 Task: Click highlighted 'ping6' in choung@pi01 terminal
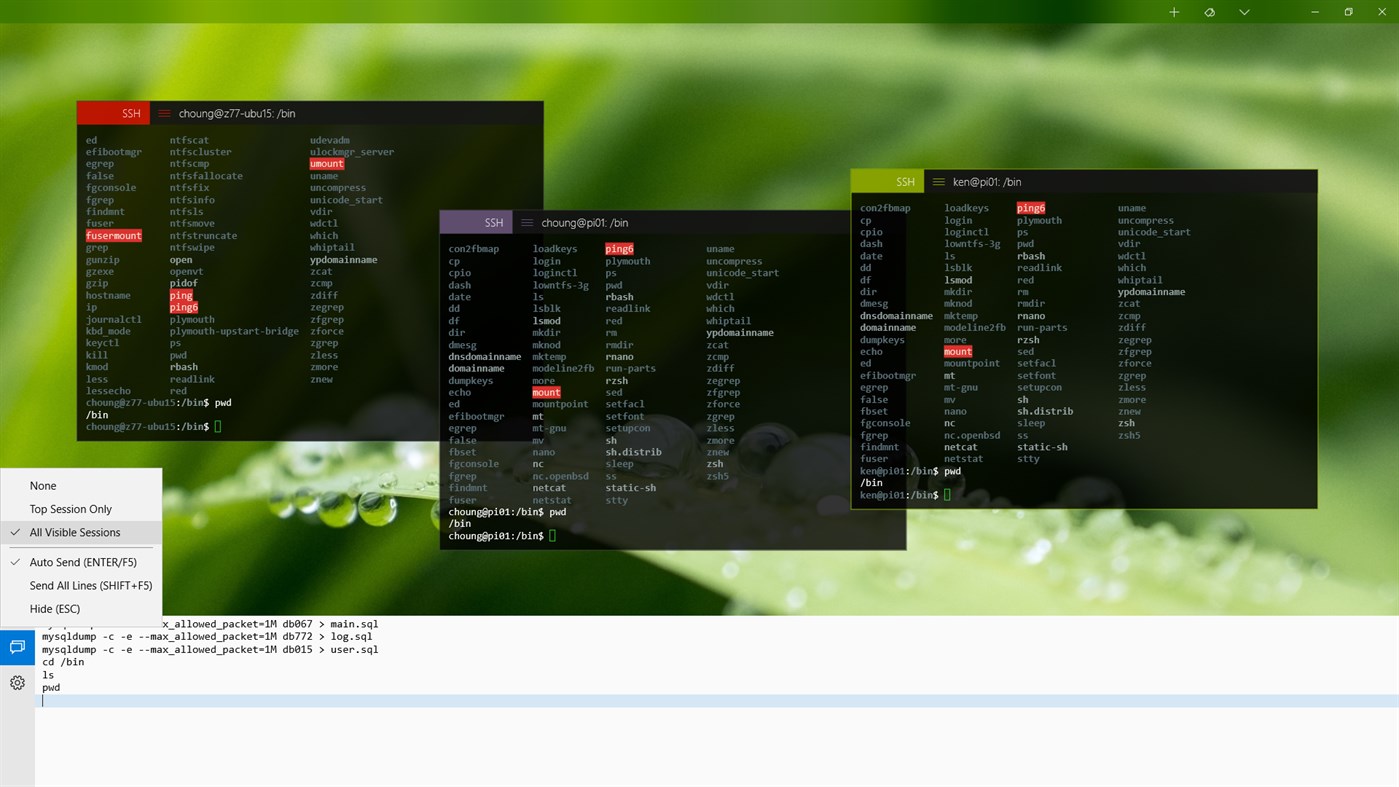pyautogui.click(x=619, y=248)
